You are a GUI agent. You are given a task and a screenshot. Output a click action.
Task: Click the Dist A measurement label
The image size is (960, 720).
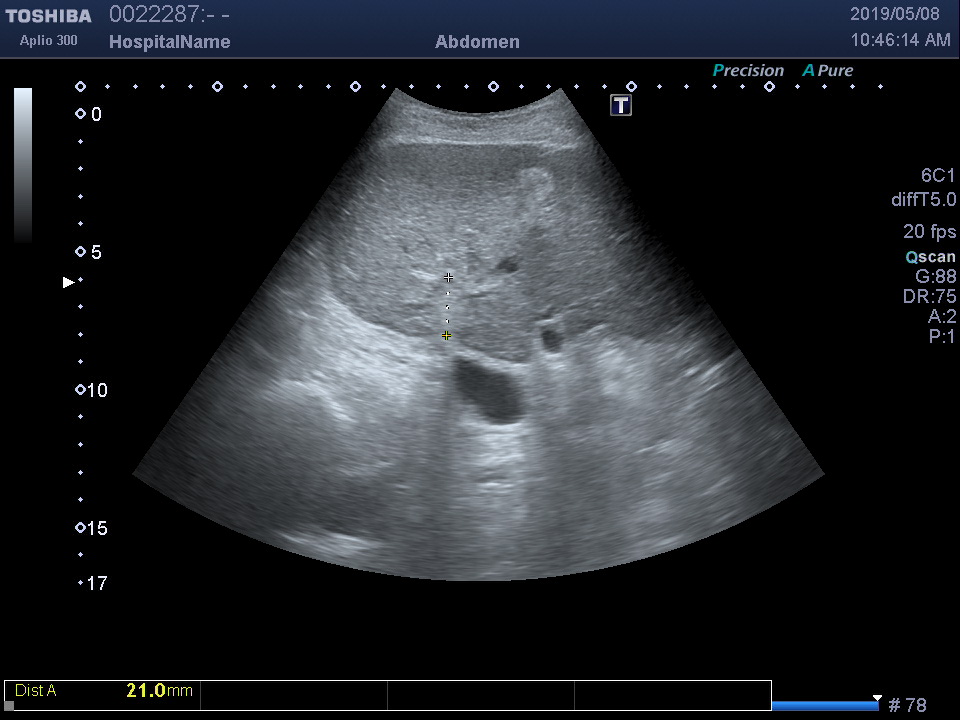(x=36, y=690)
